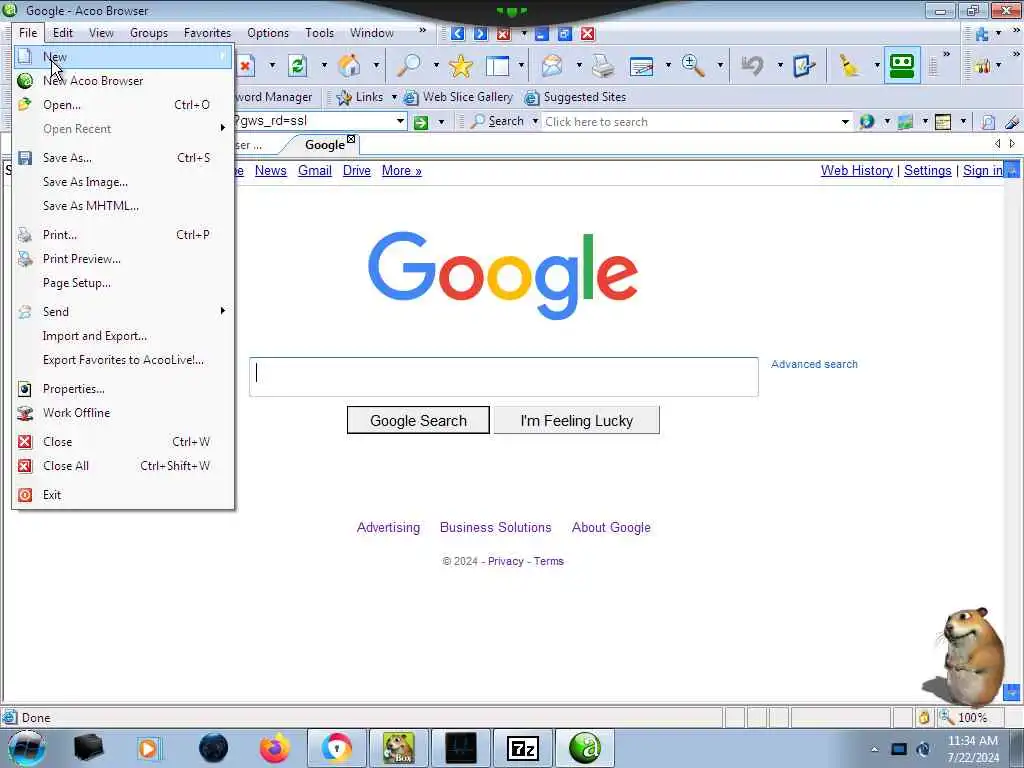This screenshot has height=768, width=1024.
Task: Click the Zoom magnifier plus-minus icon
Action: [x=692, y=65]
